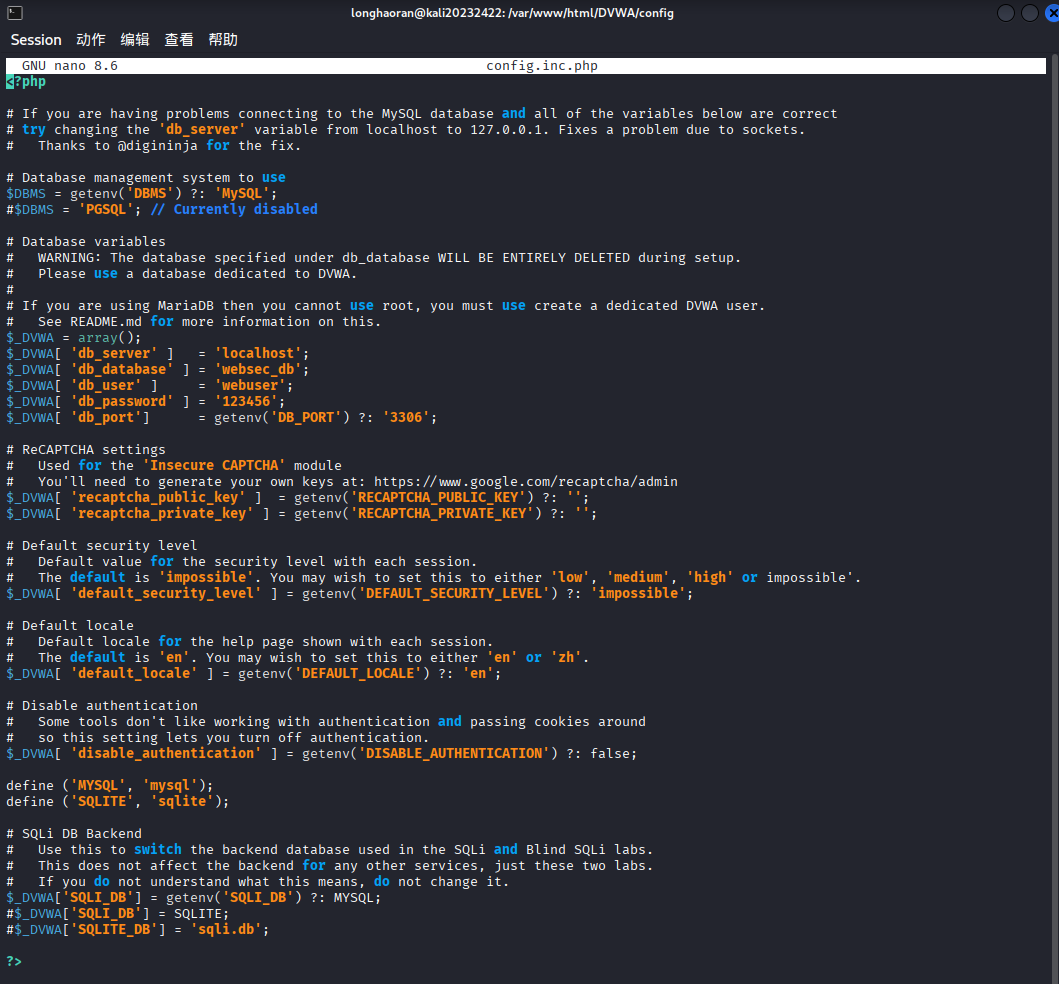Open the 查看 menu
Viewport: 1059px width, 984px height.
178,40
